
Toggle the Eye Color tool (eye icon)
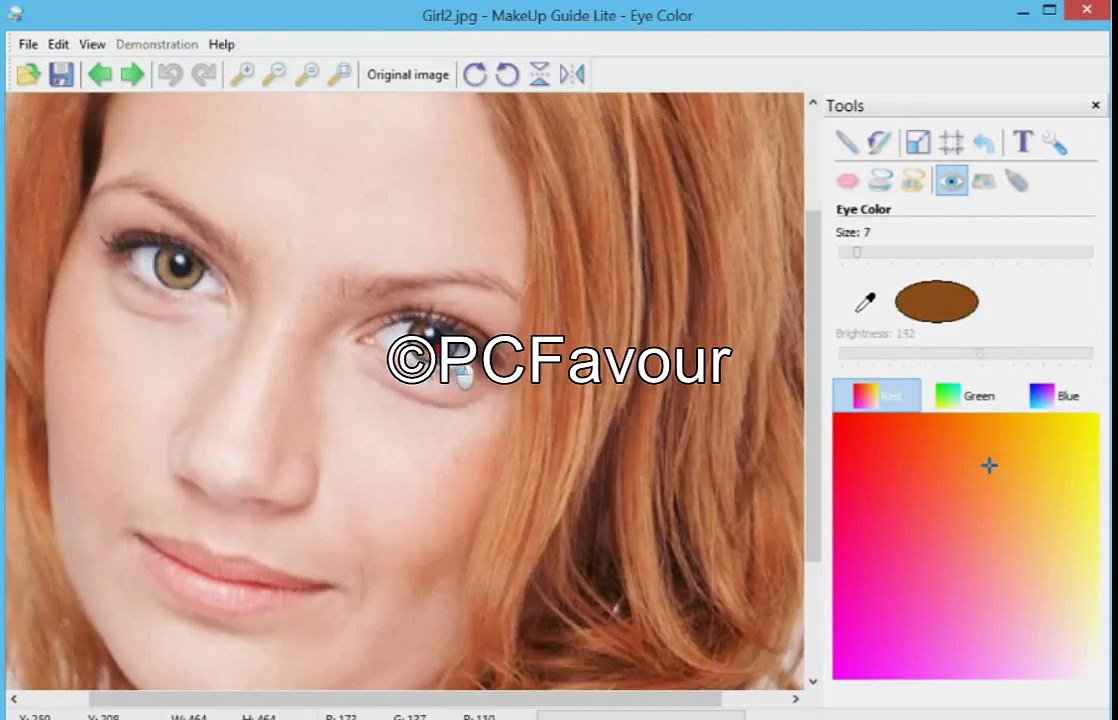[951, 180]
